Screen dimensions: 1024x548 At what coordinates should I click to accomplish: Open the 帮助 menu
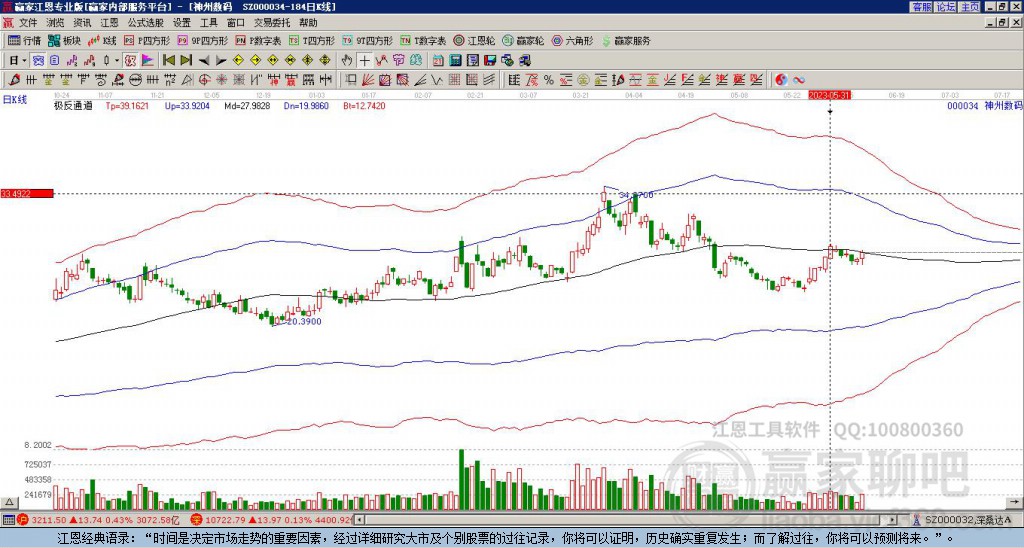(308, 23)
